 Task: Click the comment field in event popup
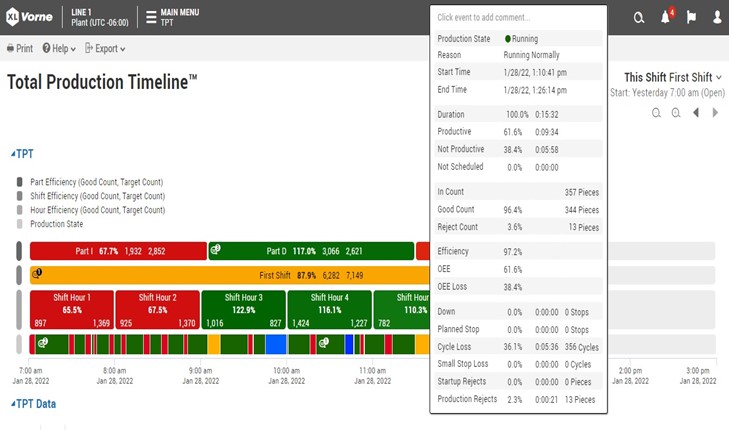518,17
